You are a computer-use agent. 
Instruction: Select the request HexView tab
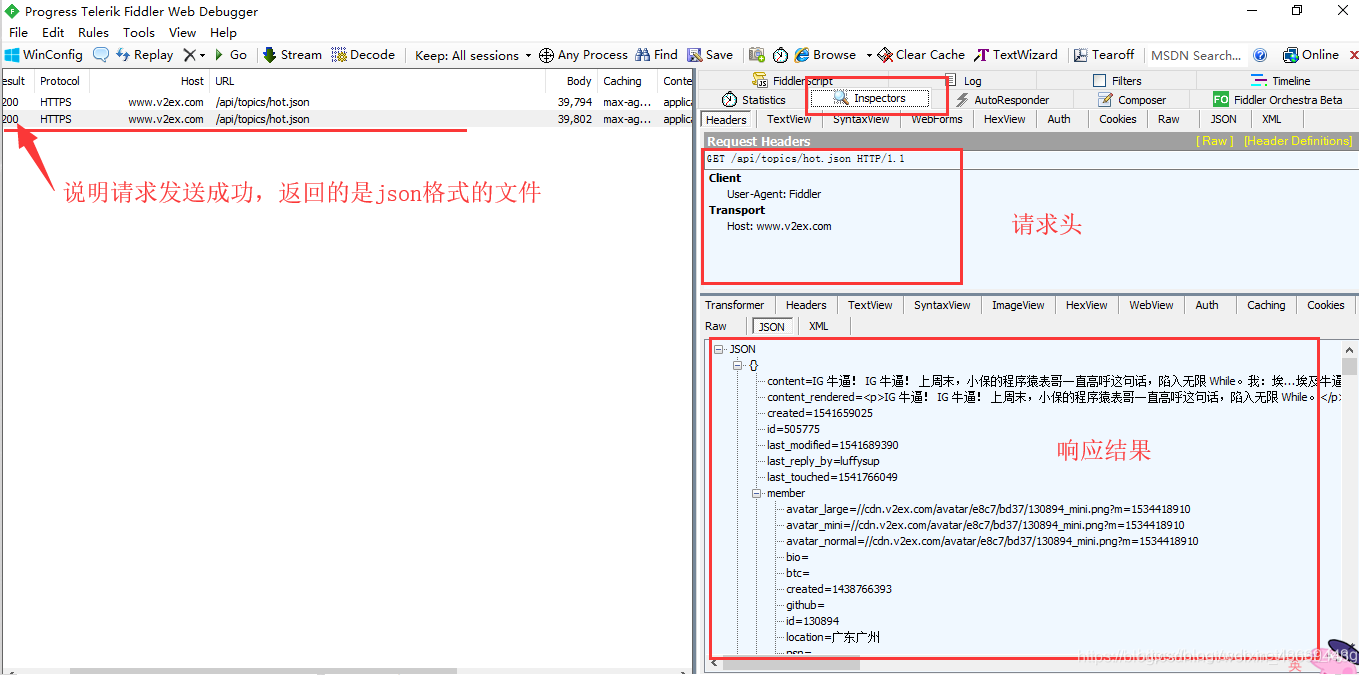click(1004, 119)
